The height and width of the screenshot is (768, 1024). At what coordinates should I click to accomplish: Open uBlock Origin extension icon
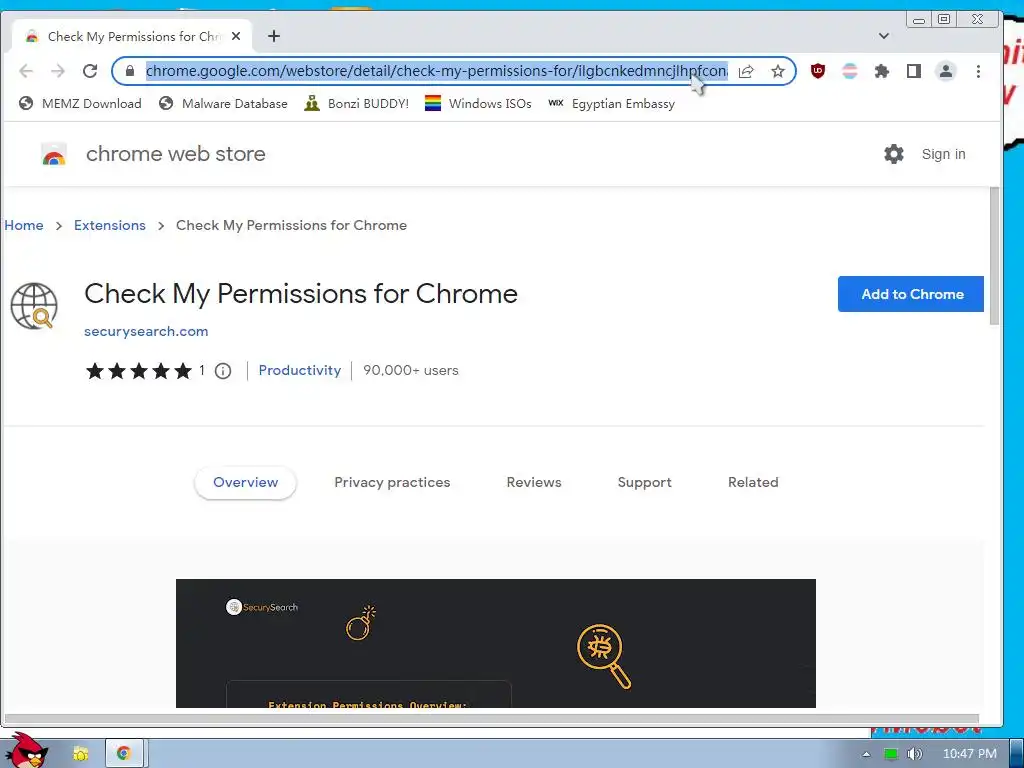[x=818, y=71]
